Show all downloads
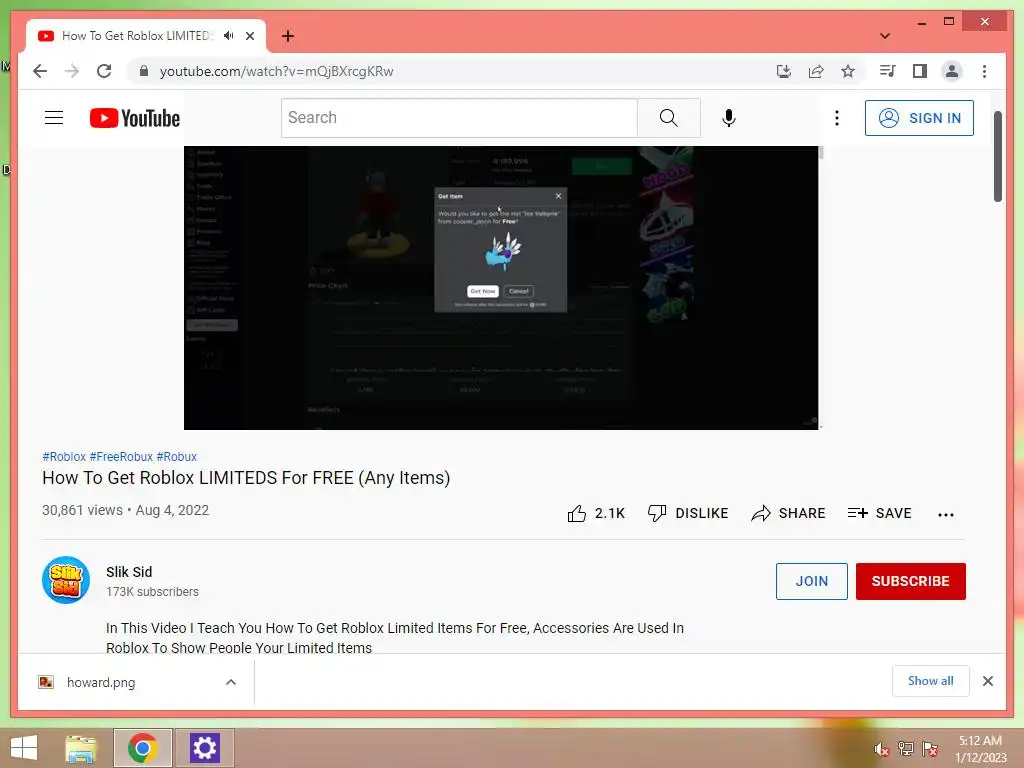Screen dimensions: 1024x768 point(930,680)
